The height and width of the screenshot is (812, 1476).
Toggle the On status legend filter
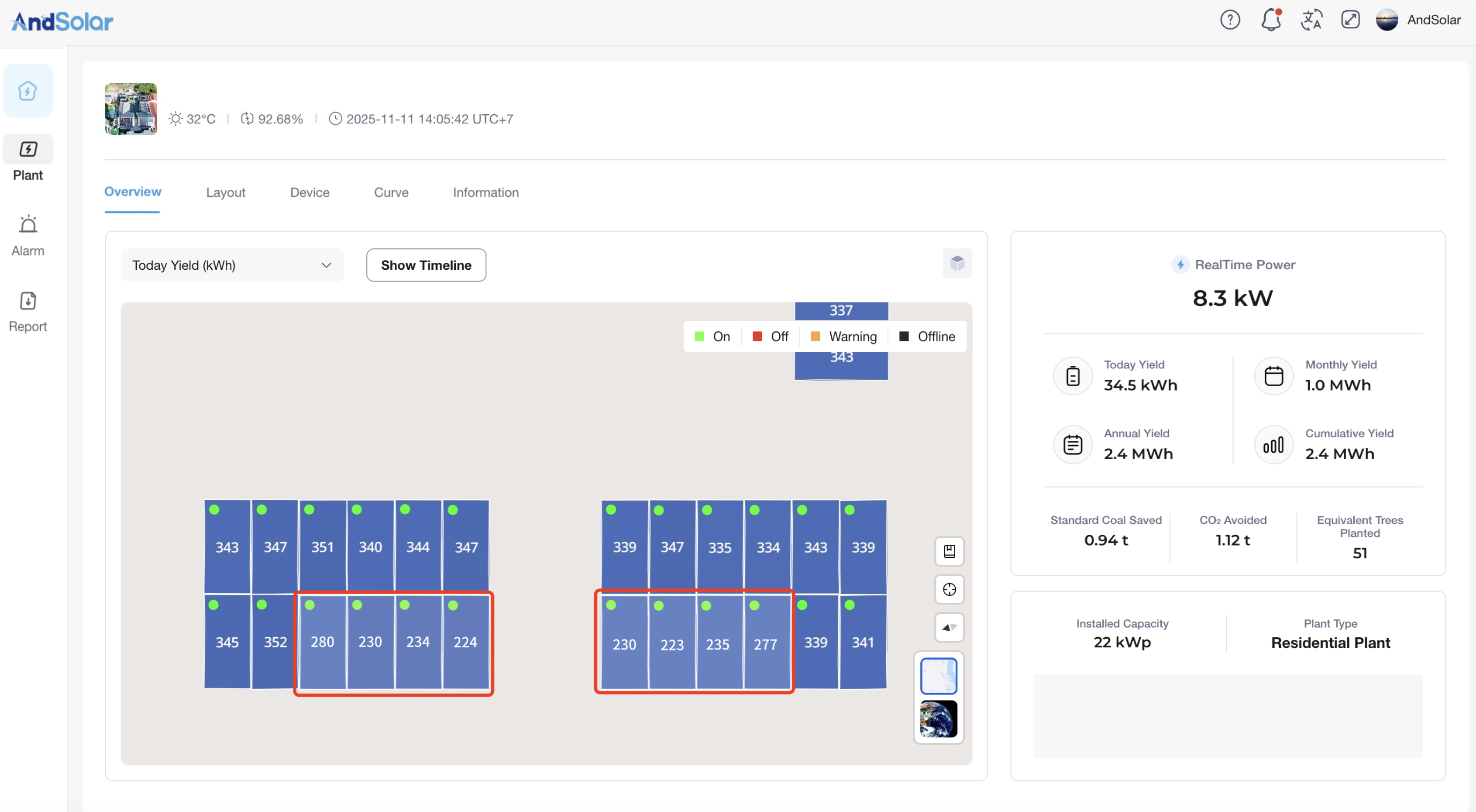712,336
